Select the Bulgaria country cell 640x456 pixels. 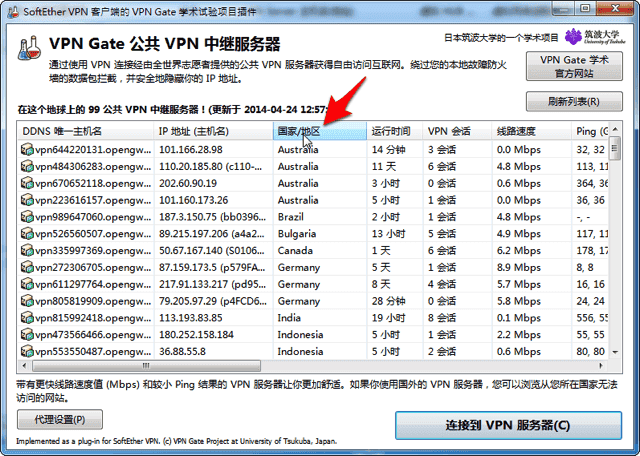click(297, 234)
